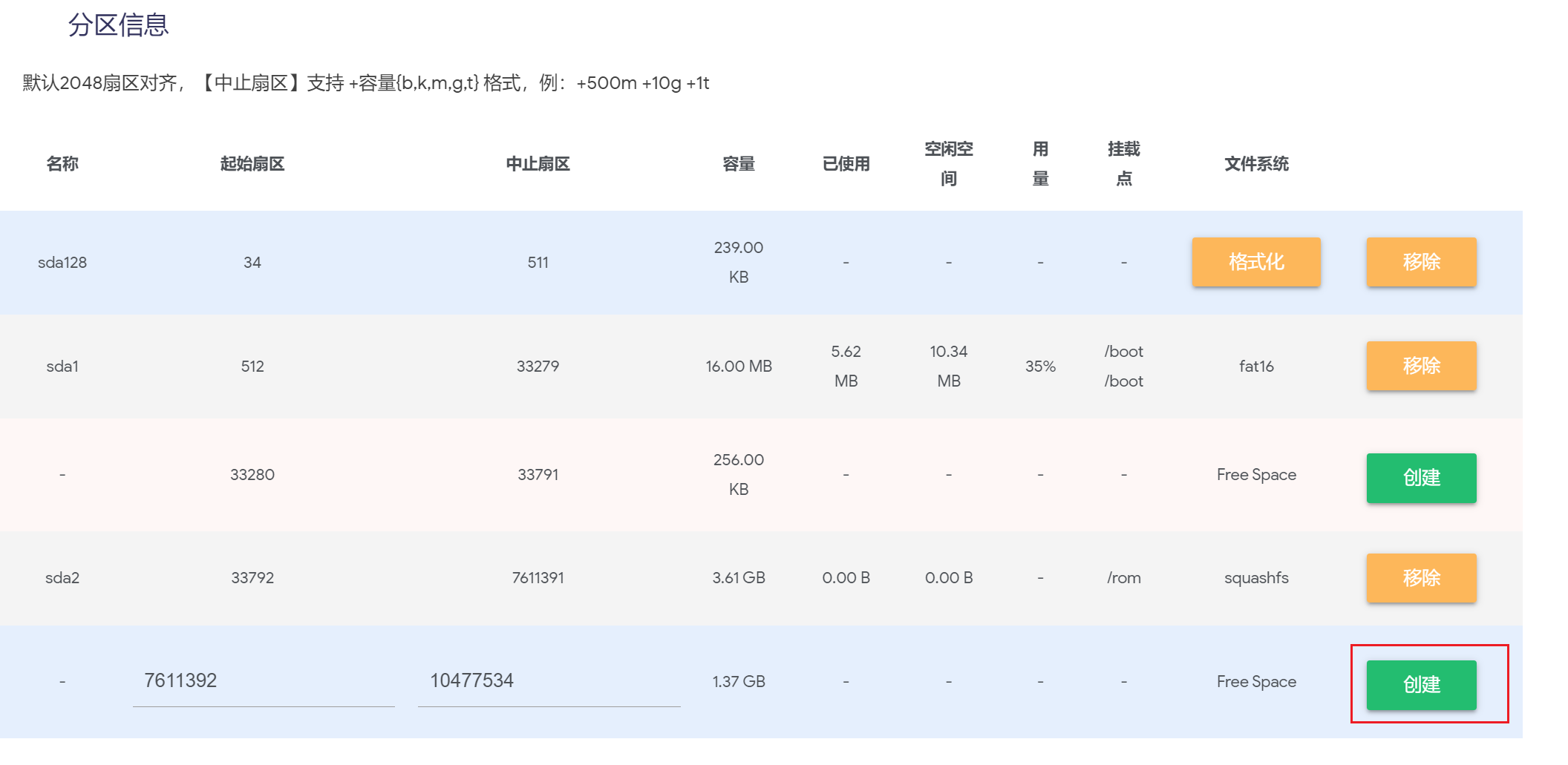Select the /rom mount point cell

[1123, 578]
